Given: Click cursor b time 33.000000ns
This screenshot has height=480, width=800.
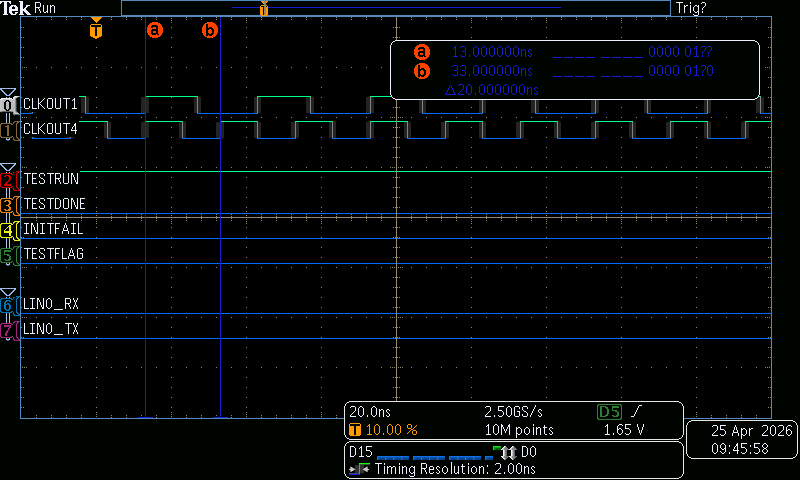Looking at the screenshot, I should click(492, 71).
